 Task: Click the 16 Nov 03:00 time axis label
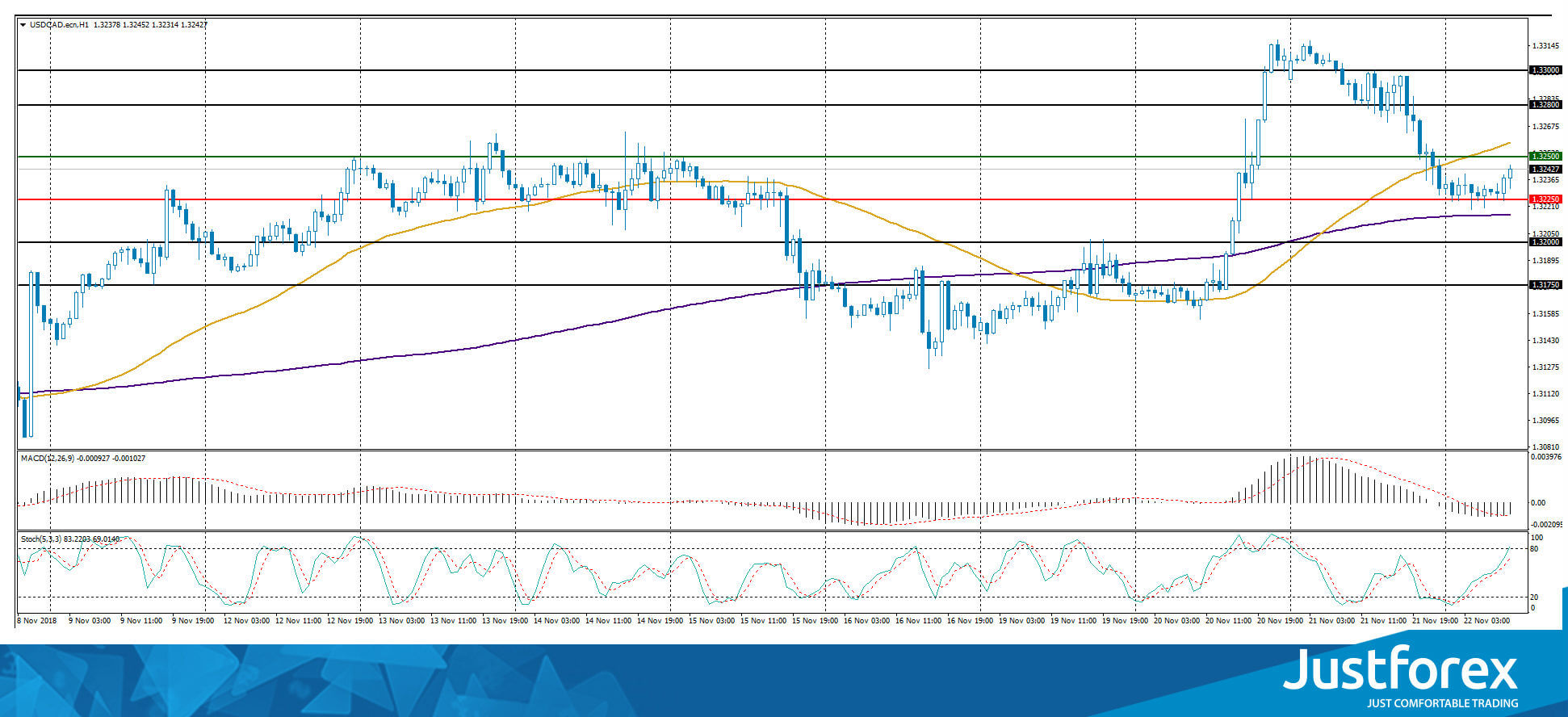[866, 621]
